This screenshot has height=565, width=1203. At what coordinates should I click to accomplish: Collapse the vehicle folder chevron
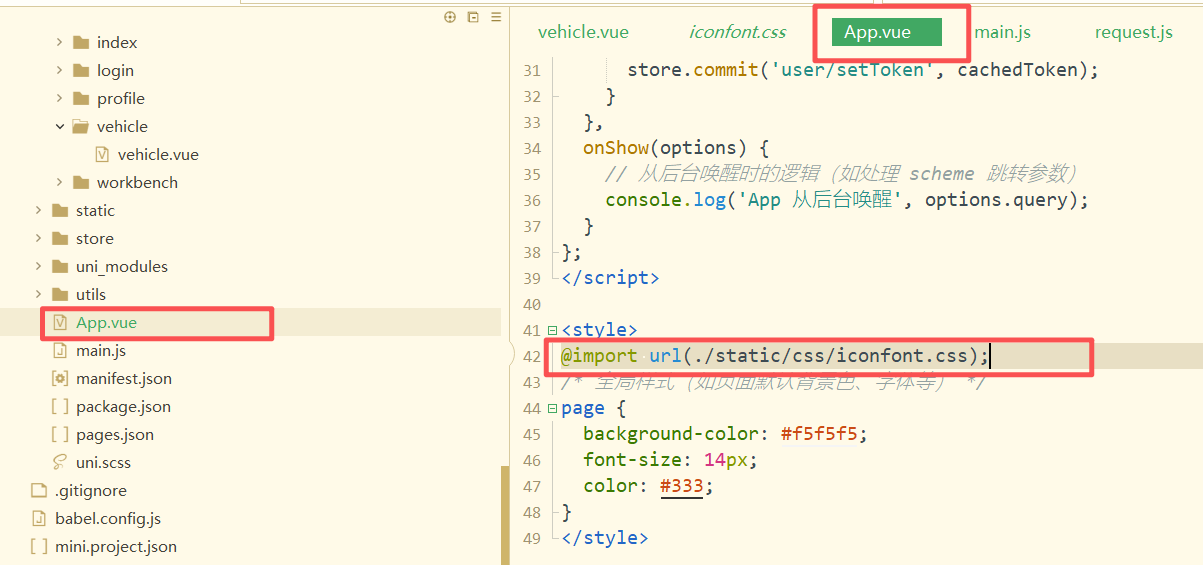click(x=59, y=126)
